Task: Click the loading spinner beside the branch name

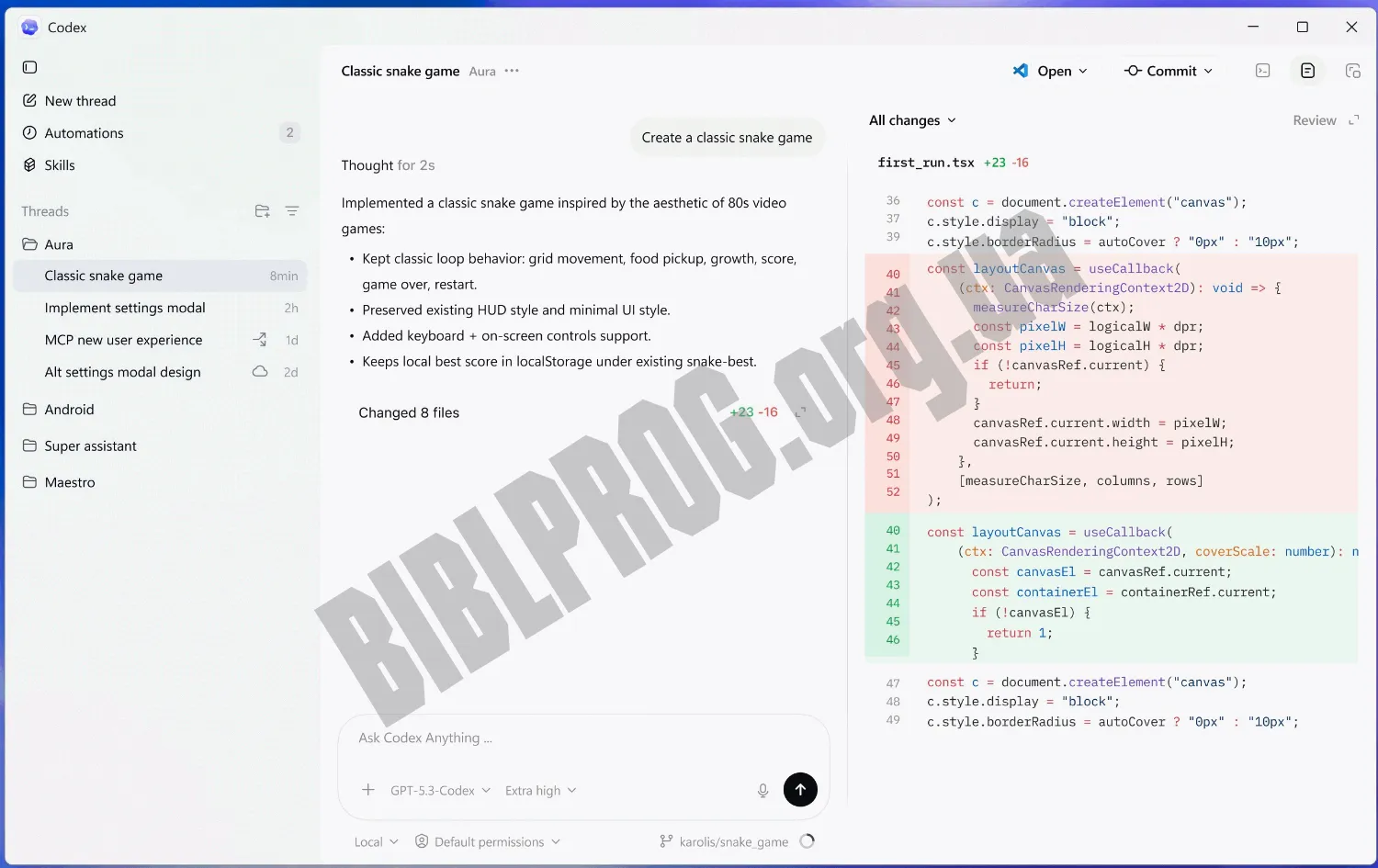Action: click(x=808, y=841)
